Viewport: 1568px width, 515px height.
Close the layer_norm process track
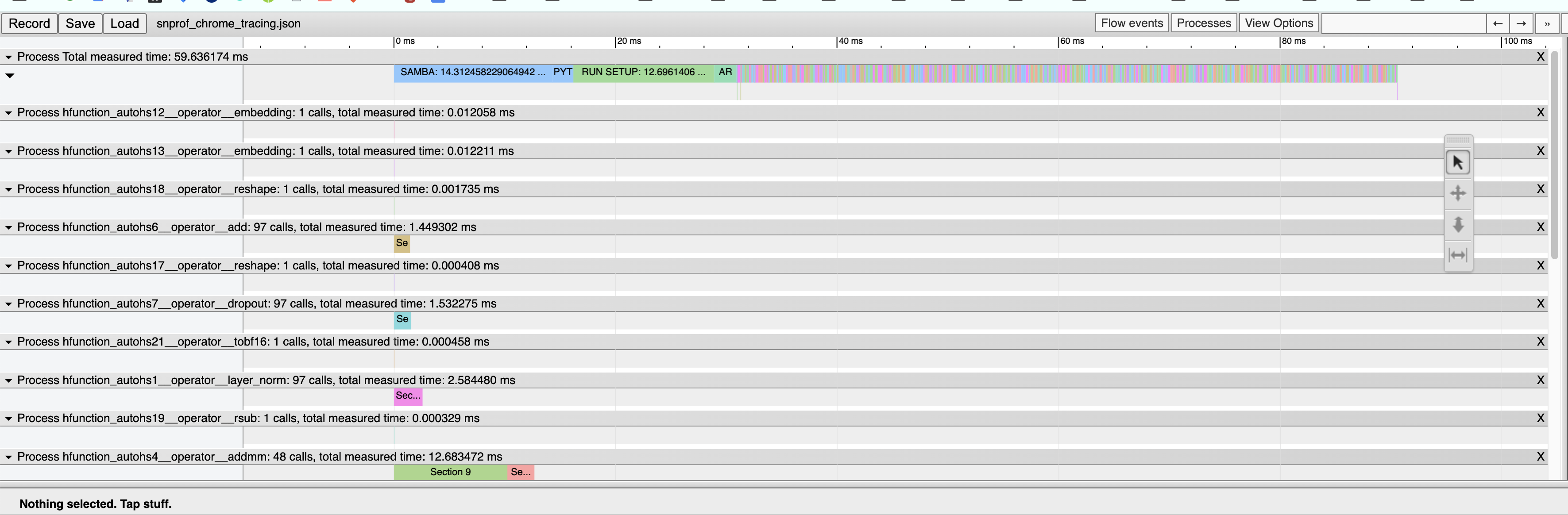(x=1541, y=380)
